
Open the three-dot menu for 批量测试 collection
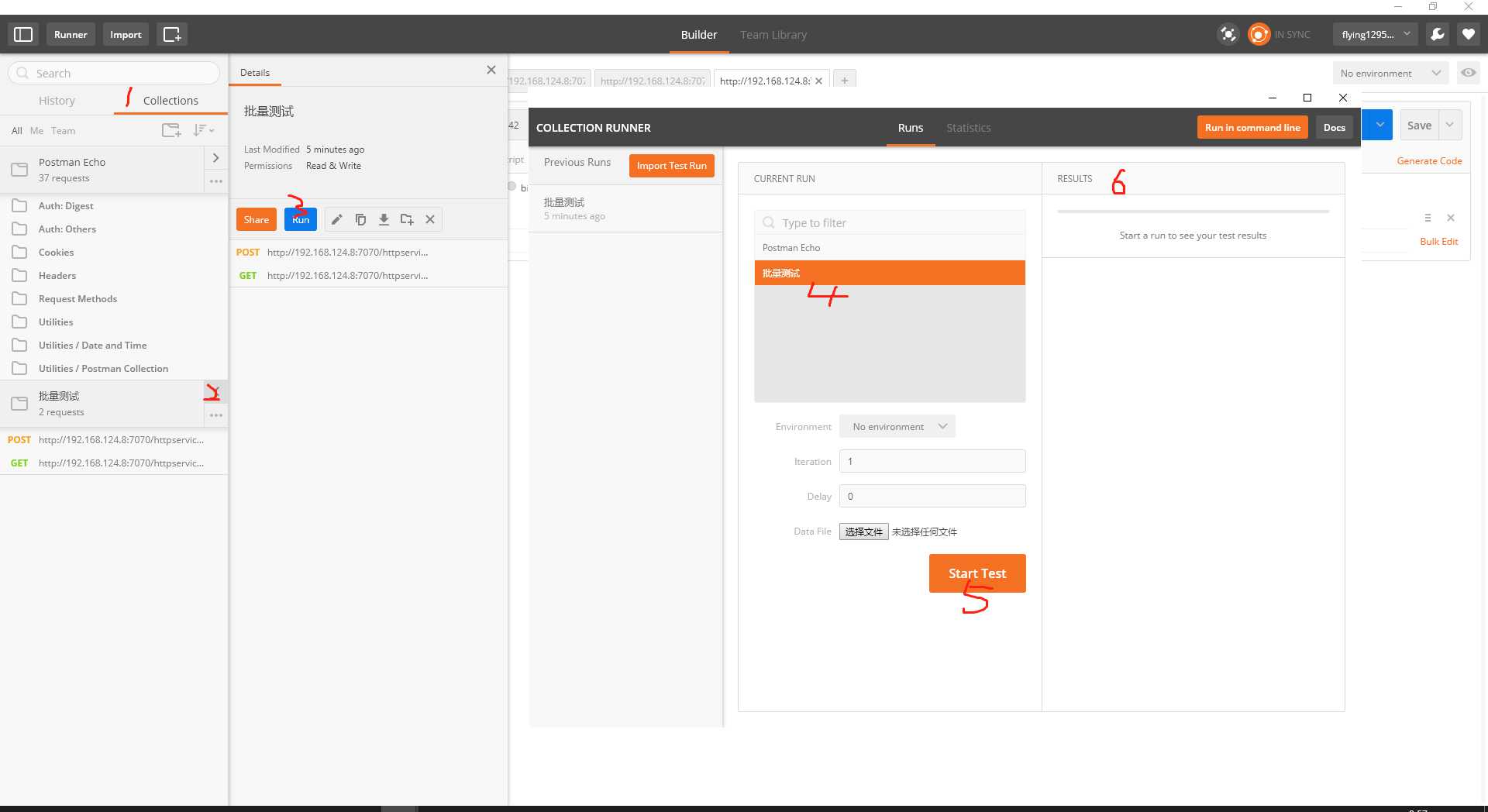216,415
